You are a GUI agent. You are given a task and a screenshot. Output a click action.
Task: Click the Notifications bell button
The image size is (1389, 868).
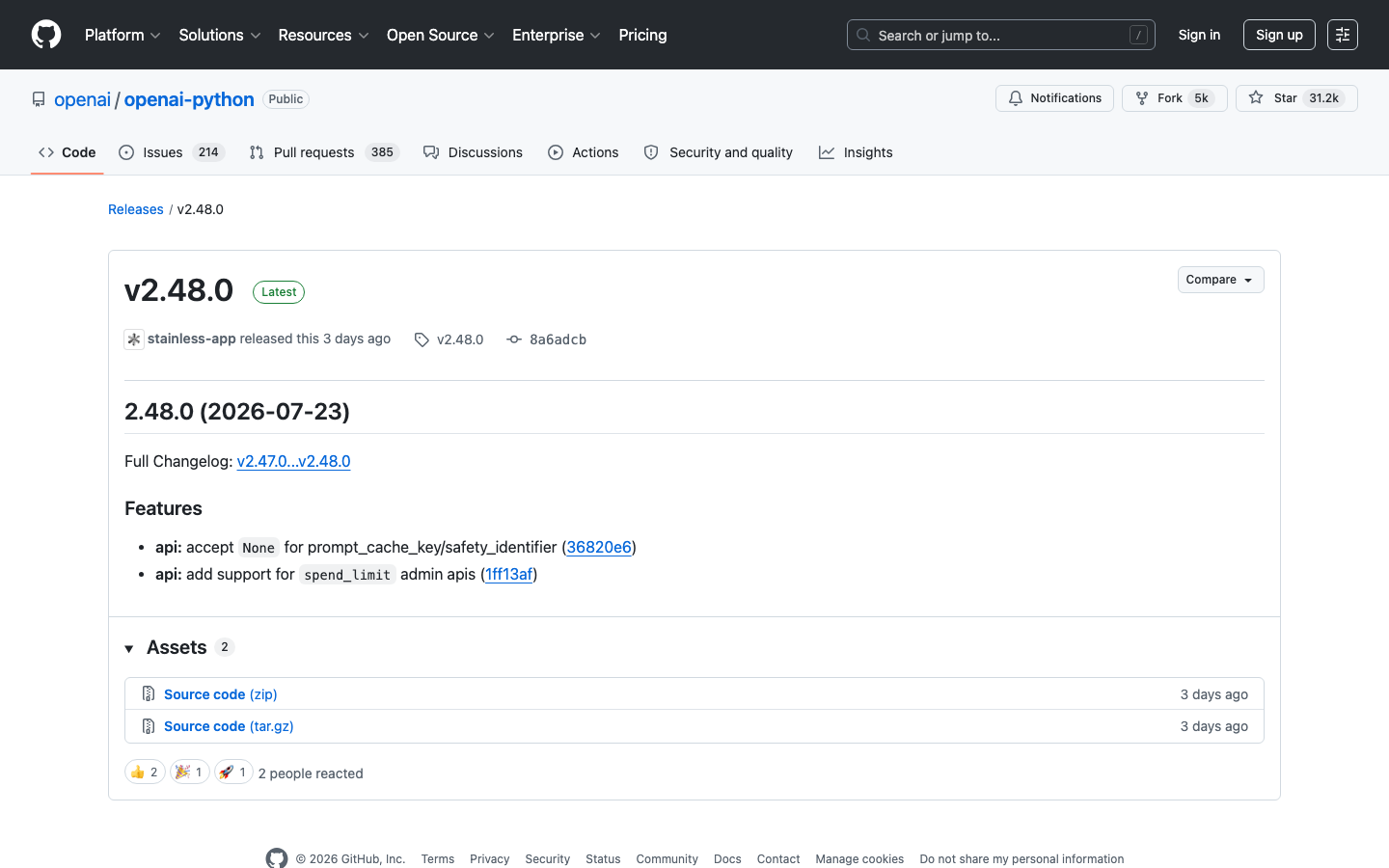pos(1054,98)
